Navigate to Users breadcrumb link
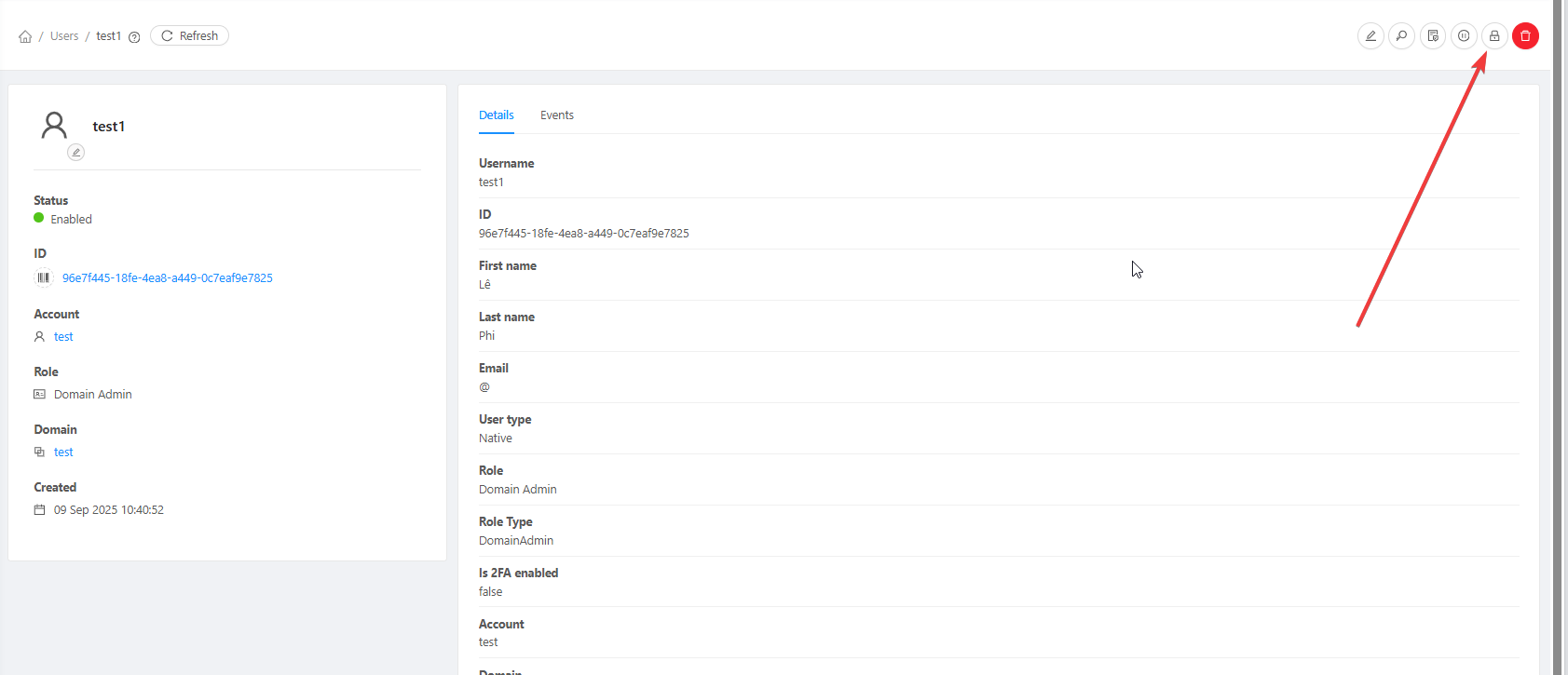The width and height of the screenshot is (1568, 675). pos(64,36)
